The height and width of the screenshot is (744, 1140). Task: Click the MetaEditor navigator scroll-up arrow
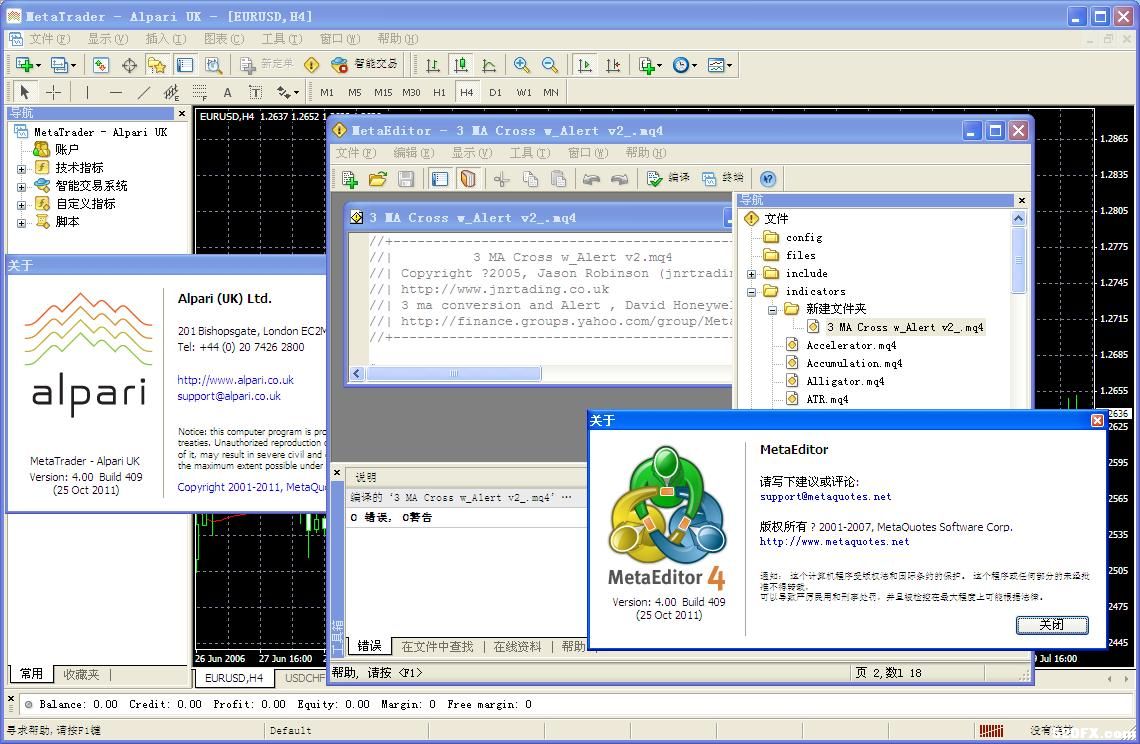(1019, 218)
